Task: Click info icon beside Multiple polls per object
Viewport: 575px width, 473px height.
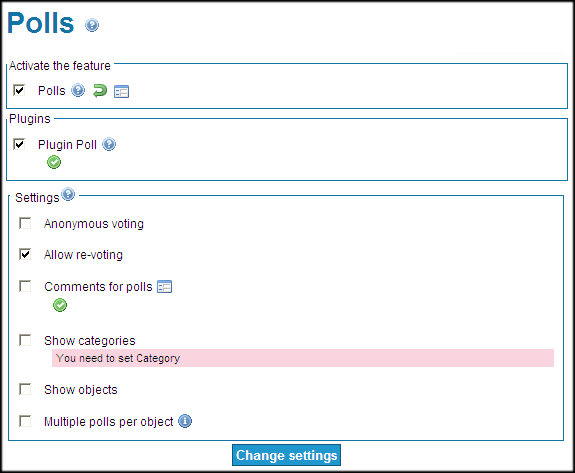Action: click(185, 421)
